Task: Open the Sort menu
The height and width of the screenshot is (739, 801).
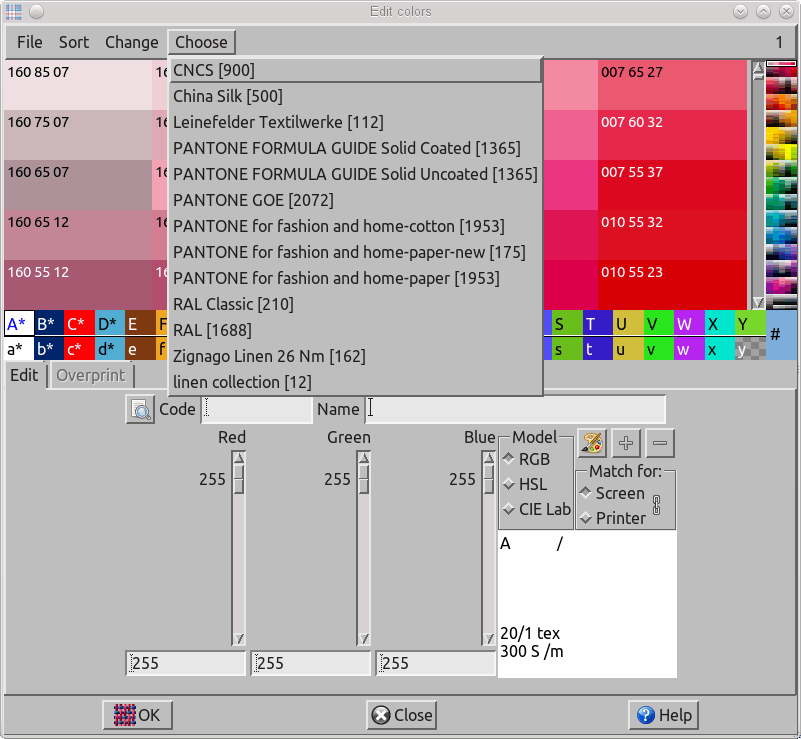Action: [x=74, y=42]
